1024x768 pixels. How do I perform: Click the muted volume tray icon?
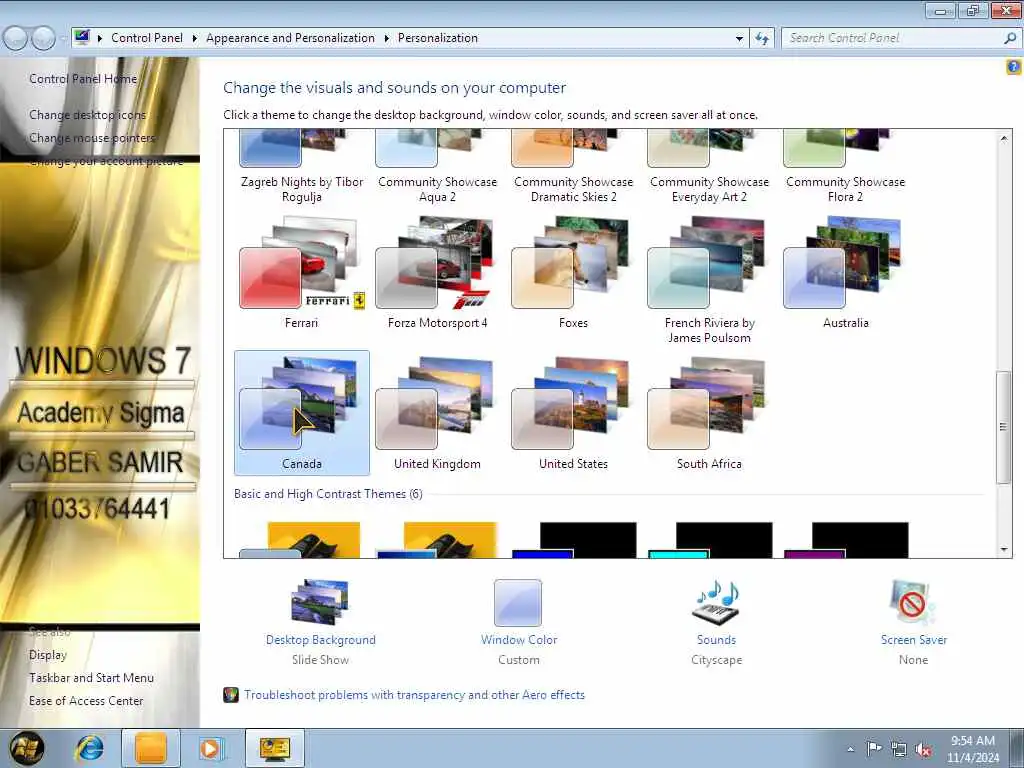click(923, 749)
